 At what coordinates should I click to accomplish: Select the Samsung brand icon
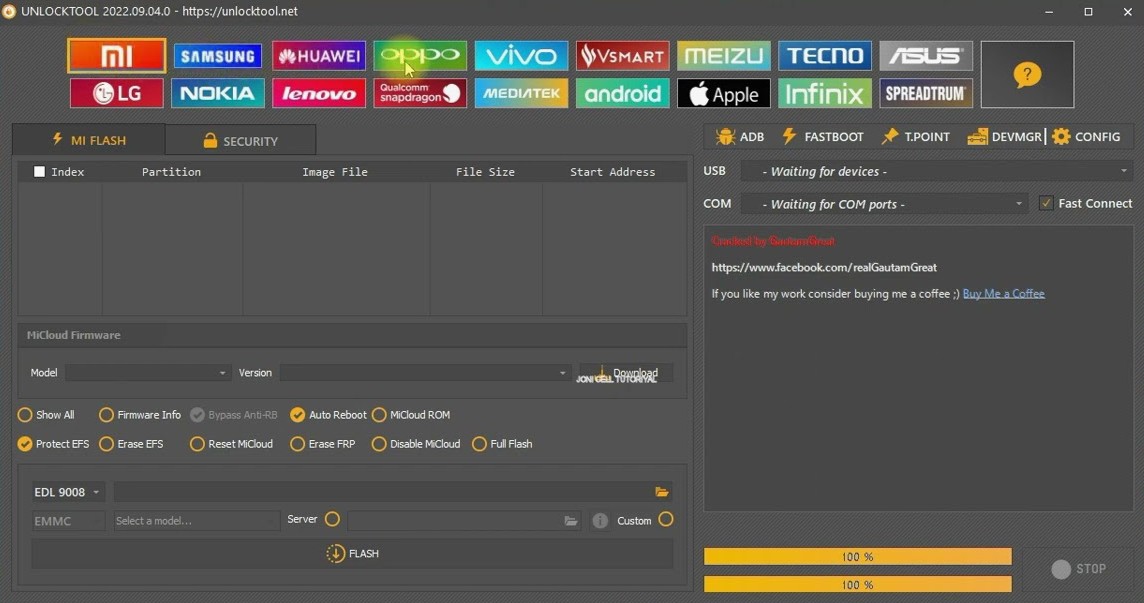(217, 55)
